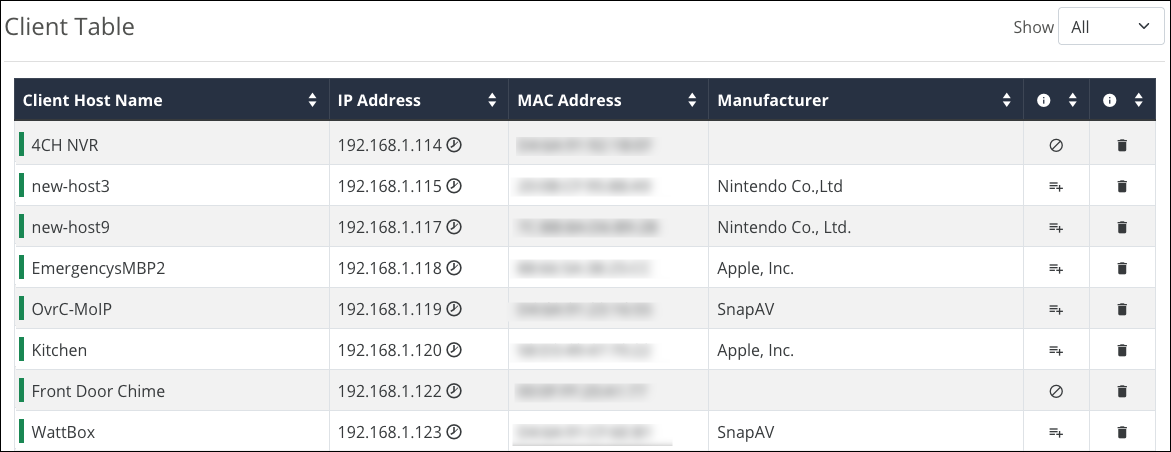The width and height of the screenshot is (1171, 452).
Task: Delete the EmergencysMBP2 client row
Action: point(1121,268)
